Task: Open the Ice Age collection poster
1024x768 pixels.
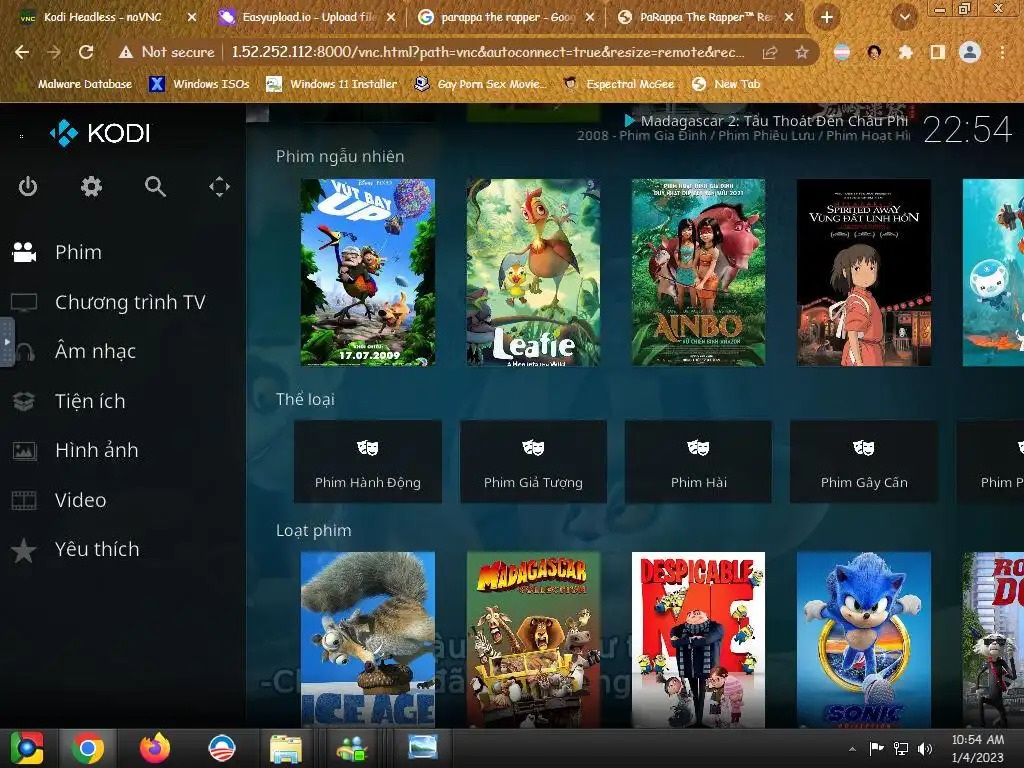Action: (368, 640)
